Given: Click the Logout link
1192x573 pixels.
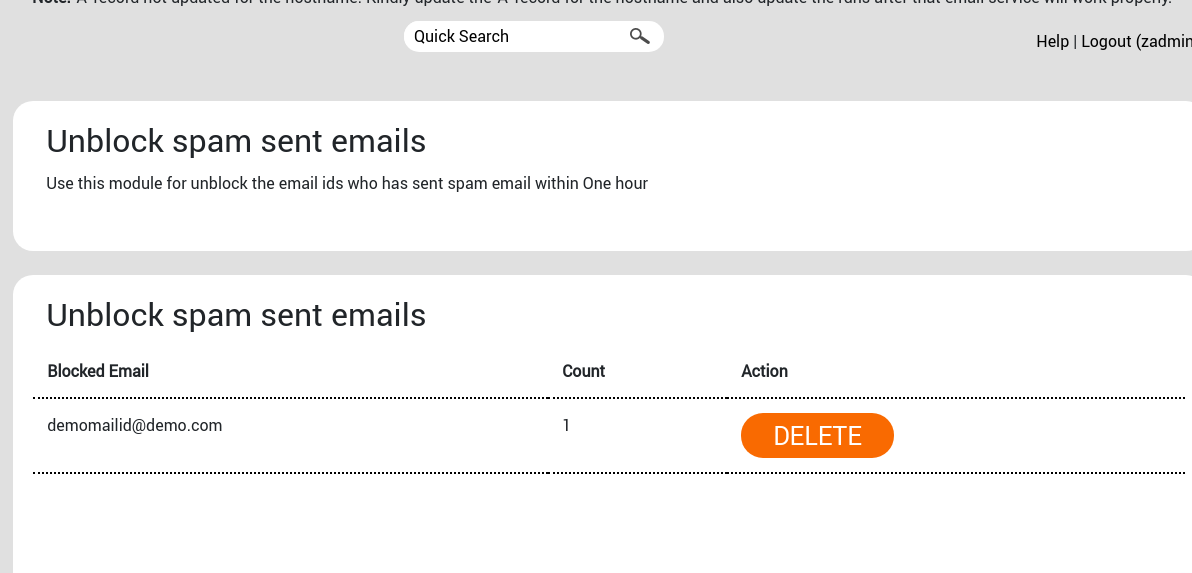Looking at the screenshot, I should pos(1105,41).
